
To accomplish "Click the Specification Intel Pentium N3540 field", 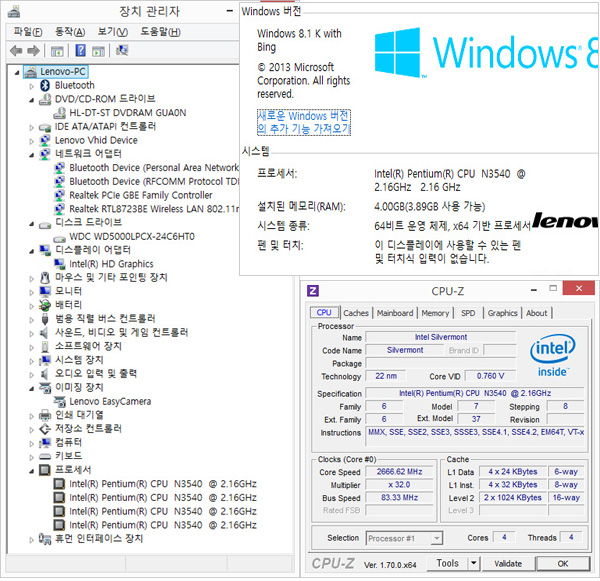I will point(475,393).
